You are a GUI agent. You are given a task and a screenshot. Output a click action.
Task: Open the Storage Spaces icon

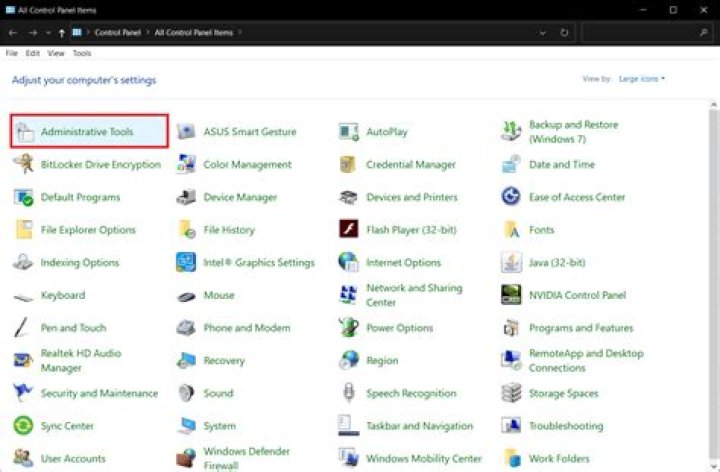coord(511,393)
